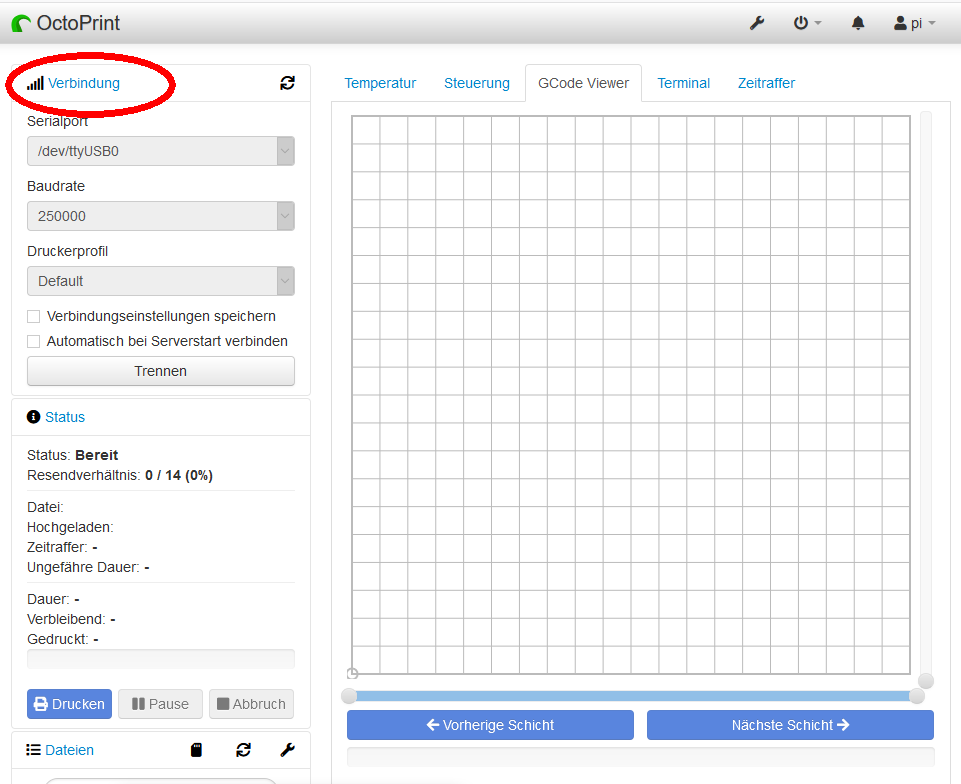Open the Druckerprofil dropdown
961x784 pixels.
coord(161,281)
